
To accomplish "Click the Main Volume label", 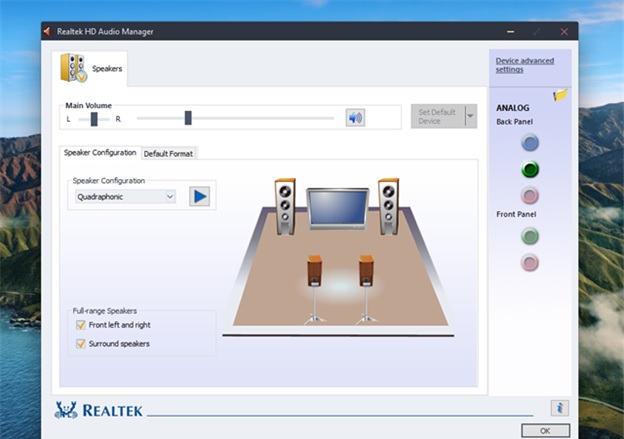I will point(88,105).
